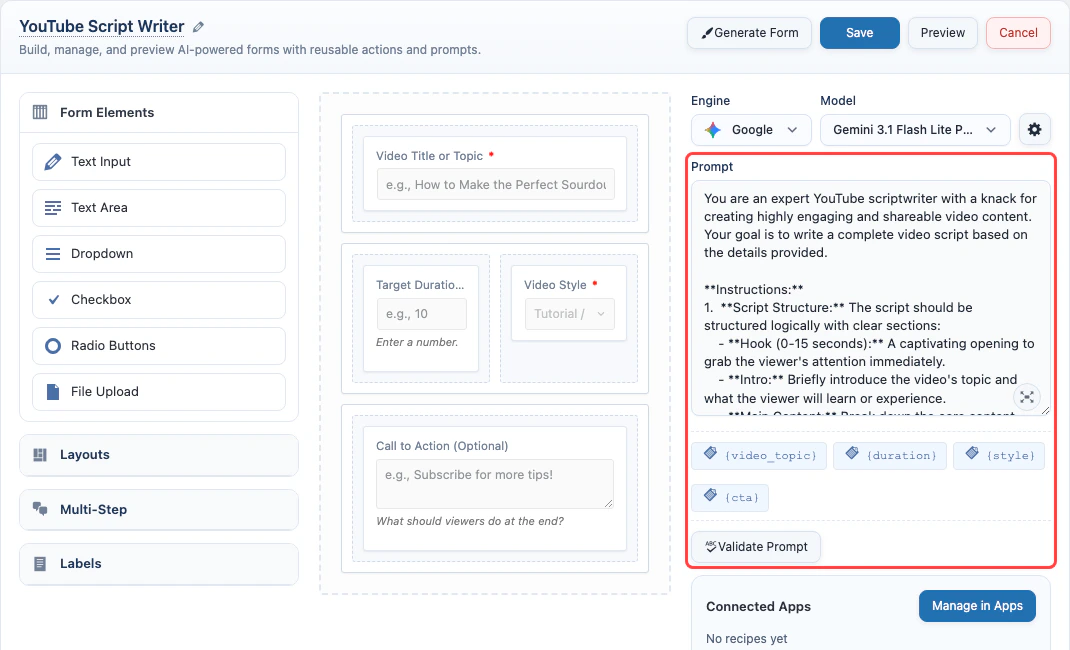Select the Text Input element icon
Viewport: 1070px width, 650px height.
click(x=52, y=161)
